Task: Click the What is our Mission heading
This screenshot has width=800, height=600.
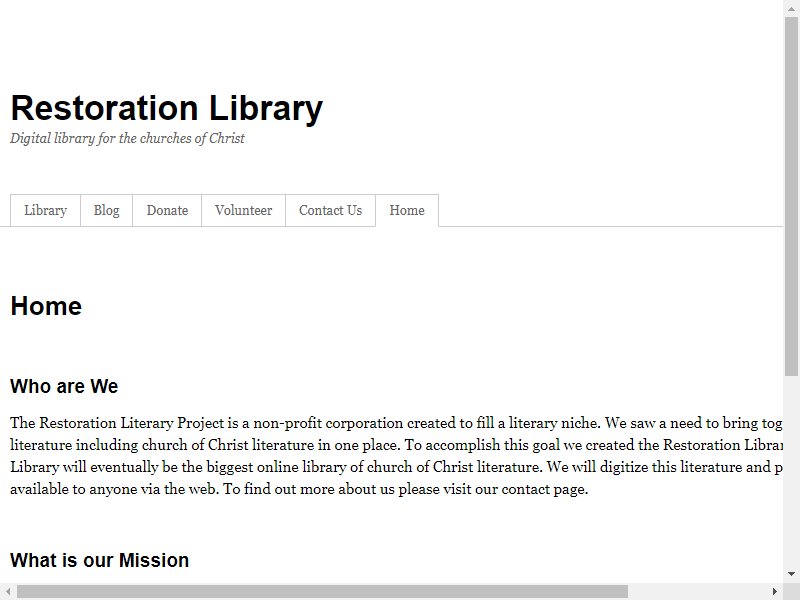Action: 99,560
